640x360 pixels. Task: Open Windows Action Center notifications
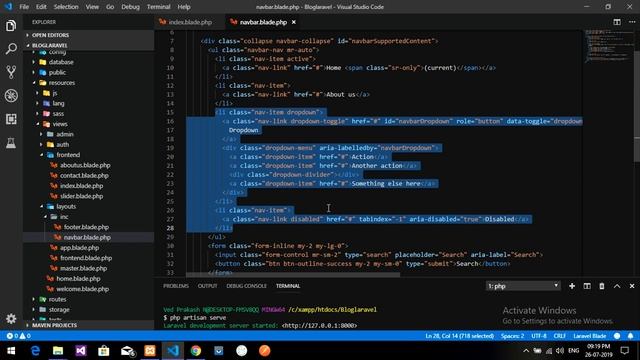(624, 351)
